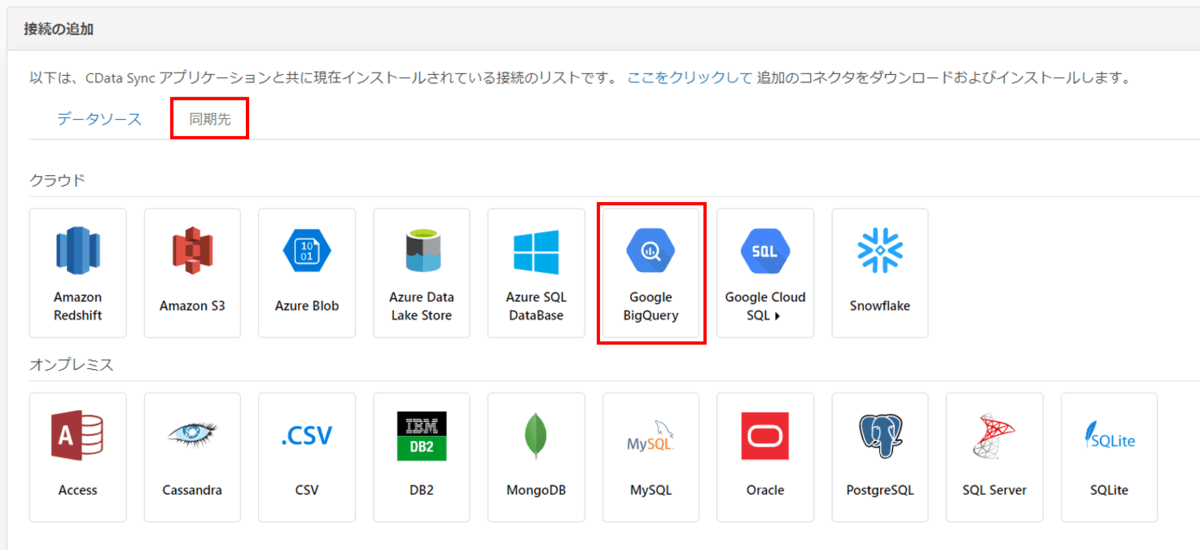Click the 'MongoDB' label text

535,490
